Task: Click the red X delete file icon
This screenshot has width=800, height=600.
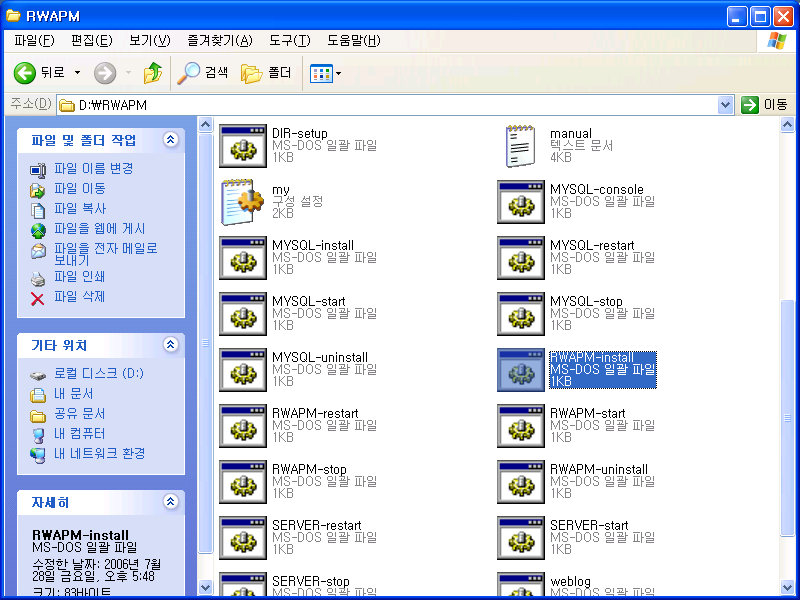Action: tap(37, 298)
